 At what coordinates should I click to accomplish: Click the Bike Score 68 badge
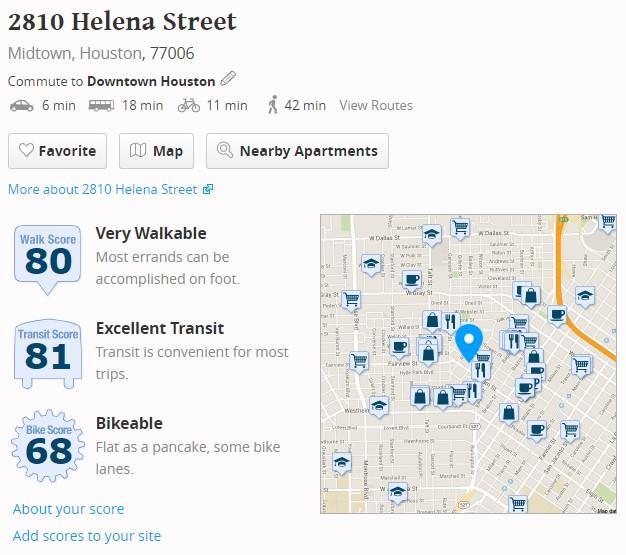pyautogui.click(x=48, y=445)
